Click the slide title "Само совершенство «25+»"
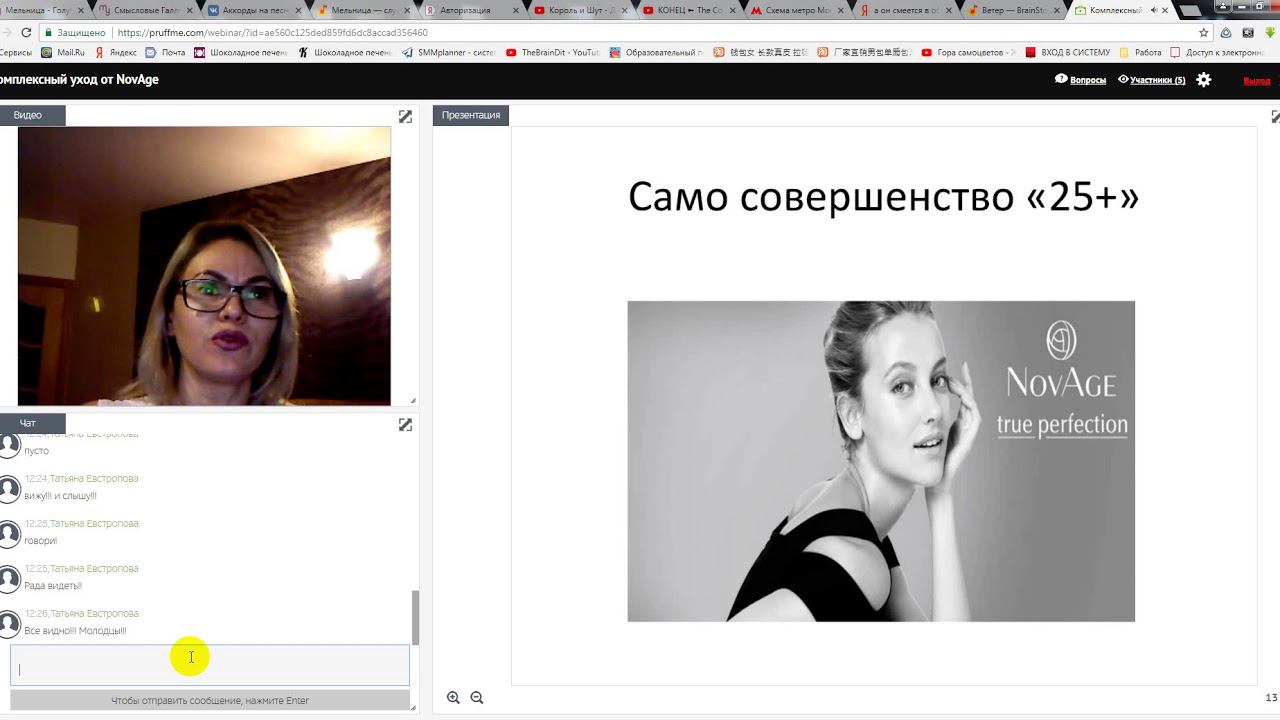Image resolution: width=1280 pixels, height=720 pixels. (884, 196)
